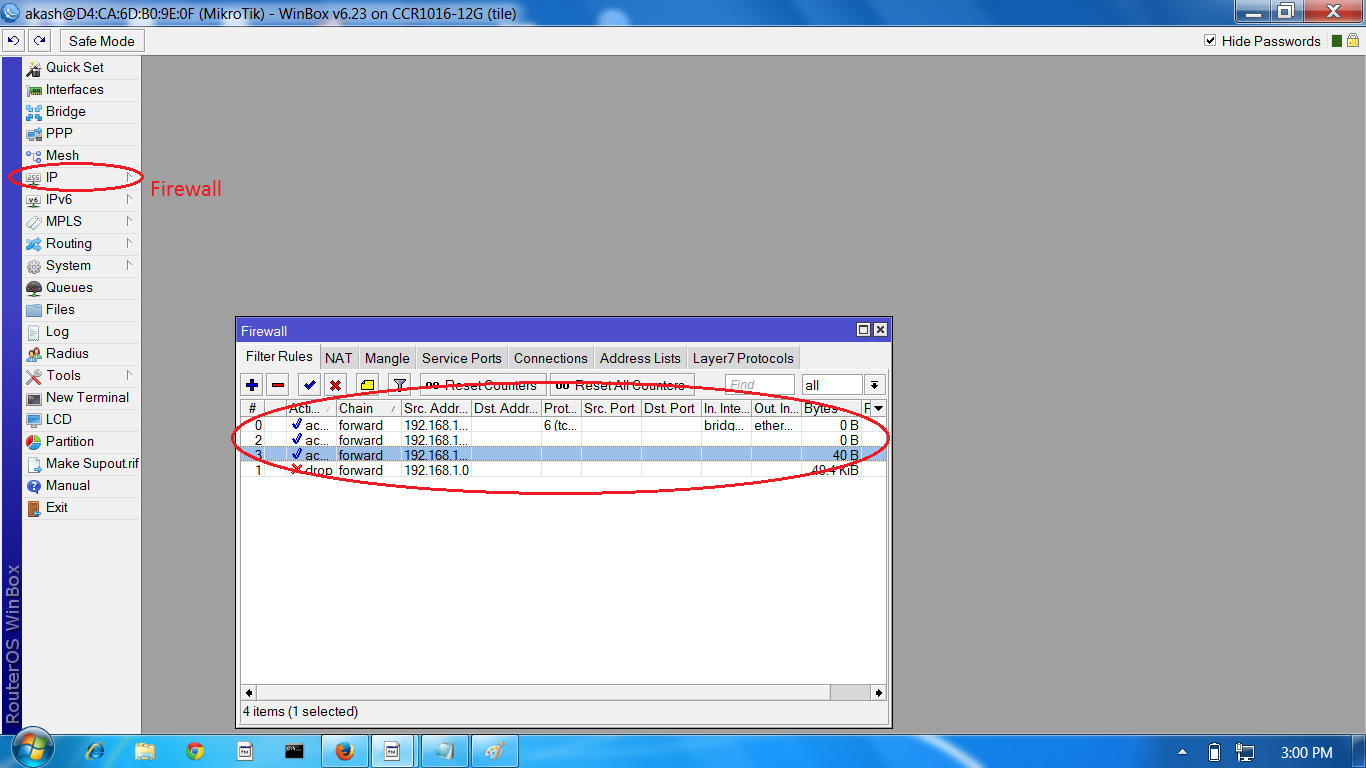Open the Bridge menu item
Screen dimensions: 1366x768
pyautogui.click(x=66, y=111)
